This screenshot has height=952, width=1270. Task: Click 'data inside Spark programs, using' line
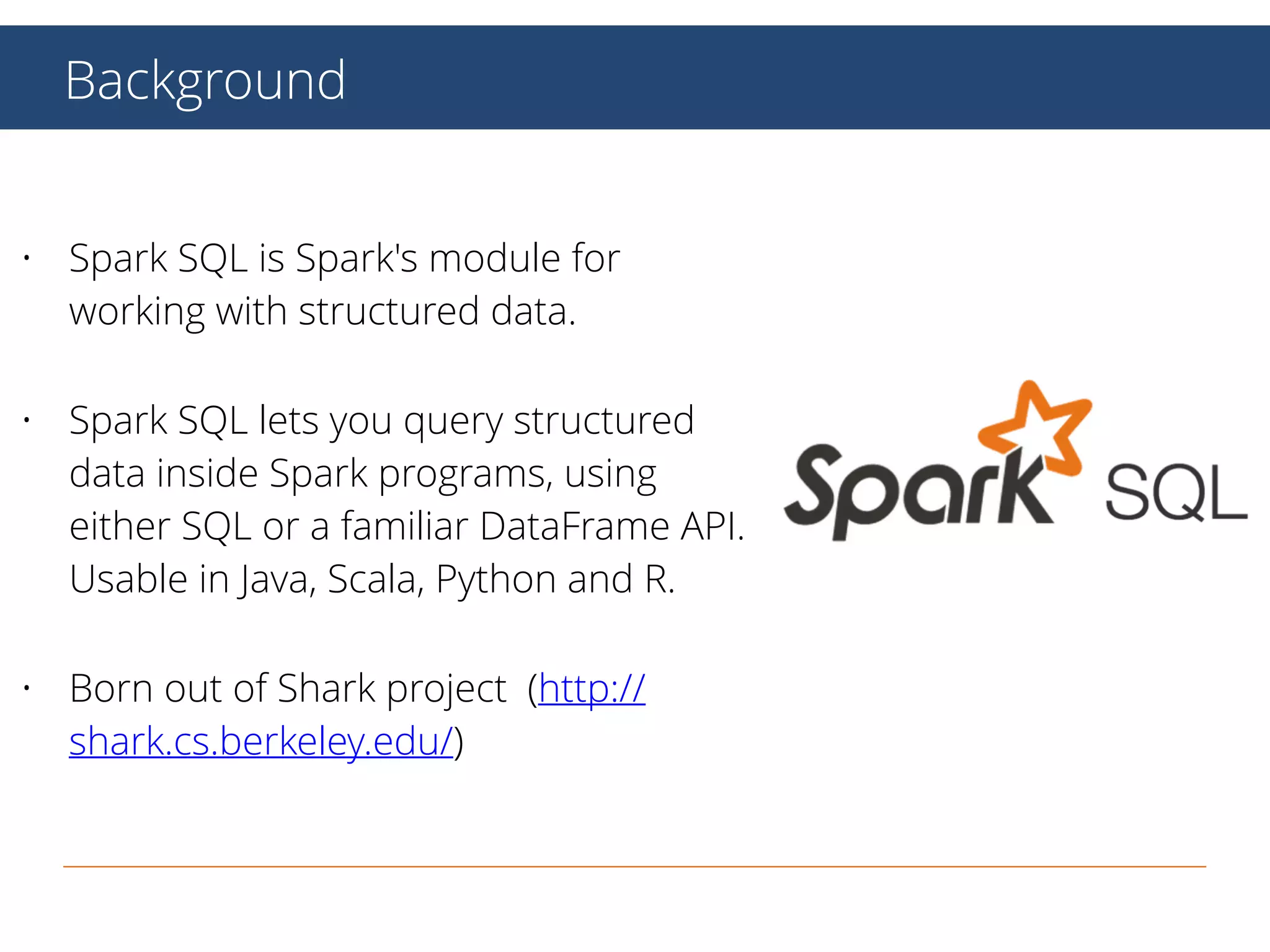(x=363, y=475)
